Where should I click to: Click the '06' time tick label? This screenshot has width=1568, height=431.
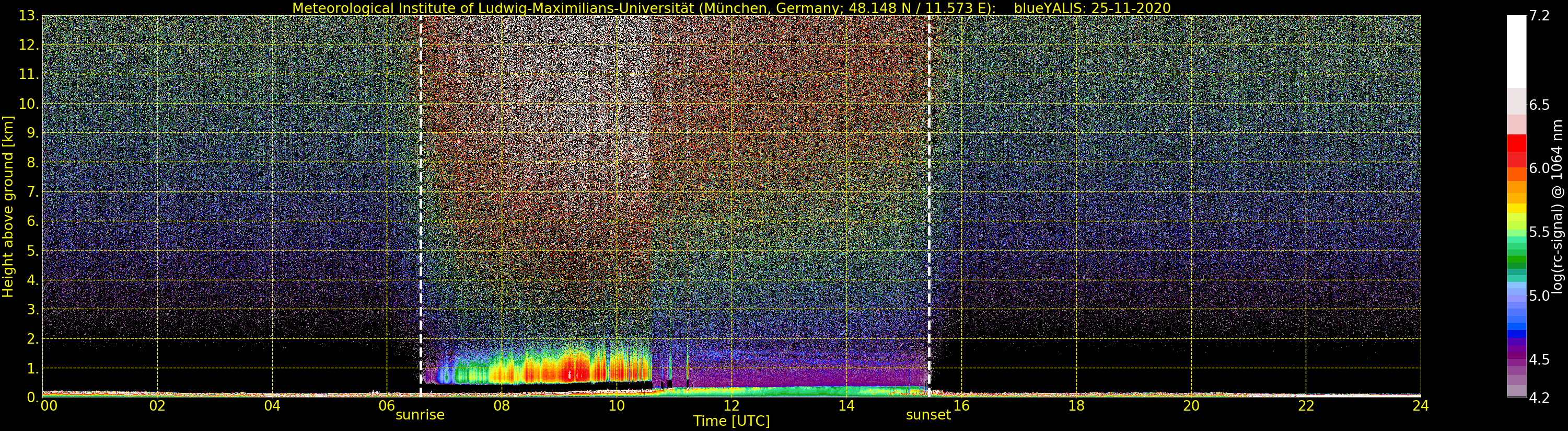tap(387, 405)
